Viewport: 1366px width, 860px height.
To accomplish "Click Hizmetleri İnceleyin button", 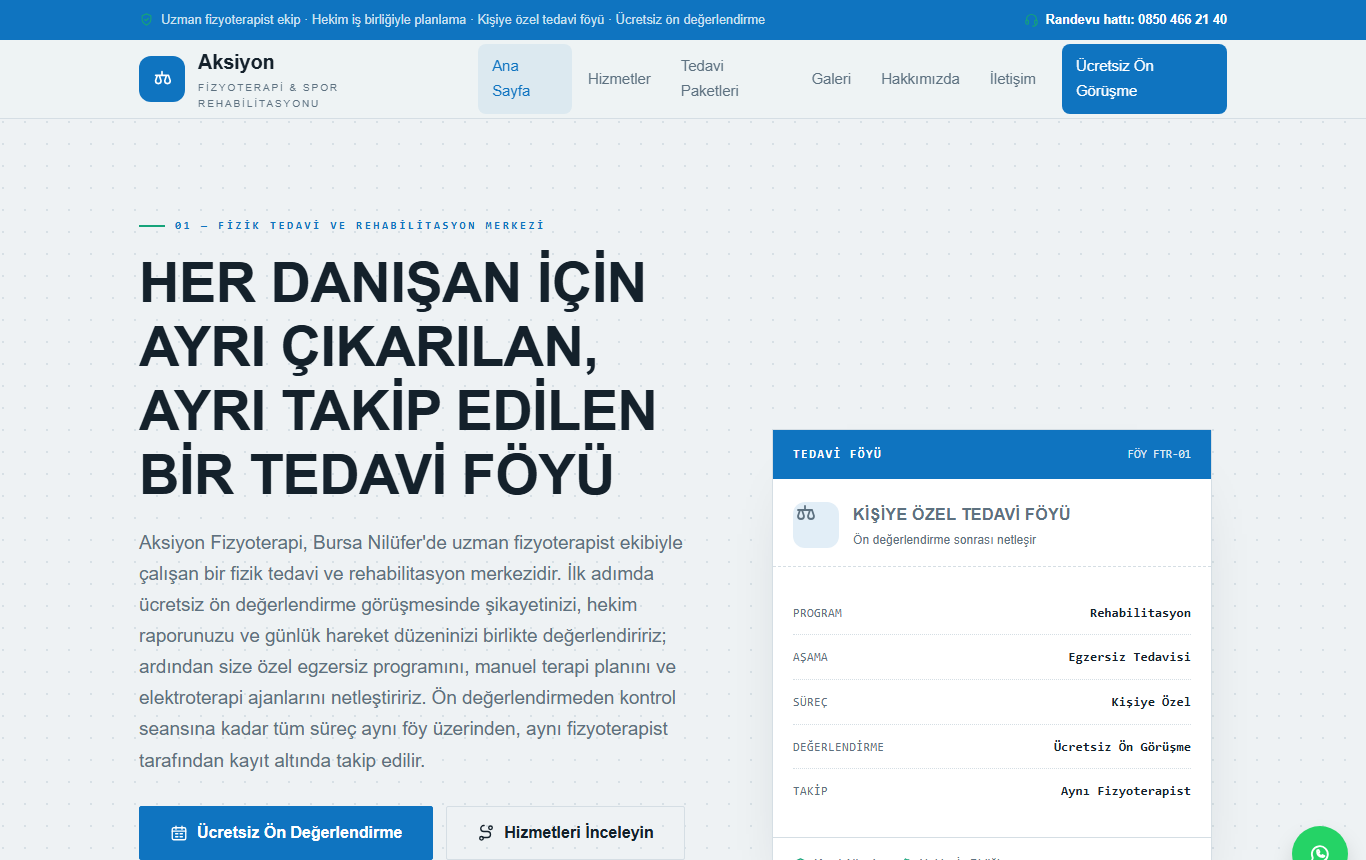I will [x=565, y=832].
